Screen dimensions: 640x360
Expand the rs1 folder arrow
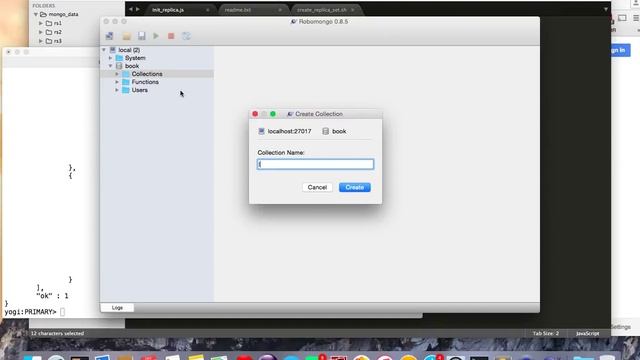pyautogui.click(x=41, y=23)
